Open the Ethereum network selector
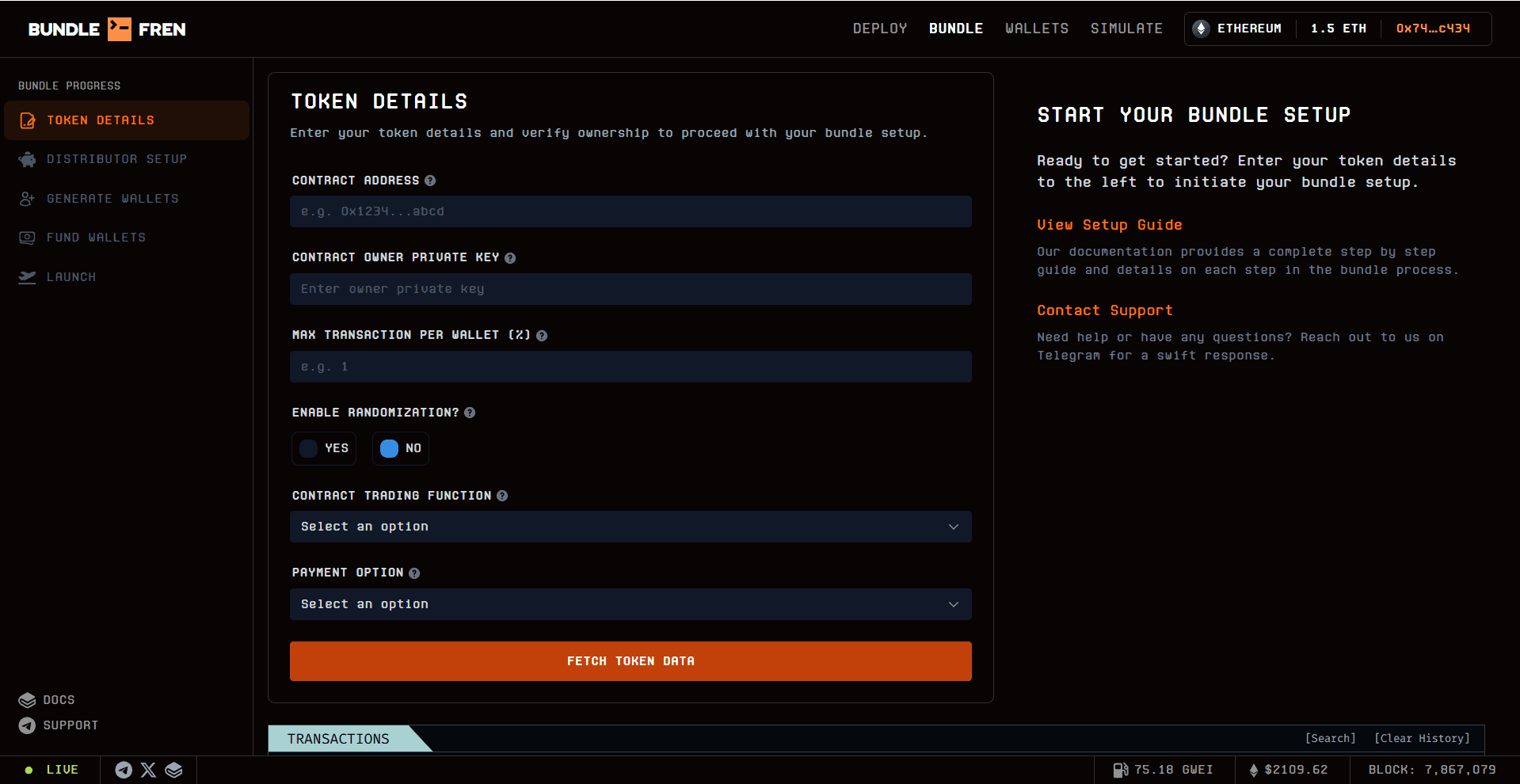This screenshot has width=1520, height=784. pyautogui.click(x=1237, y=29)
